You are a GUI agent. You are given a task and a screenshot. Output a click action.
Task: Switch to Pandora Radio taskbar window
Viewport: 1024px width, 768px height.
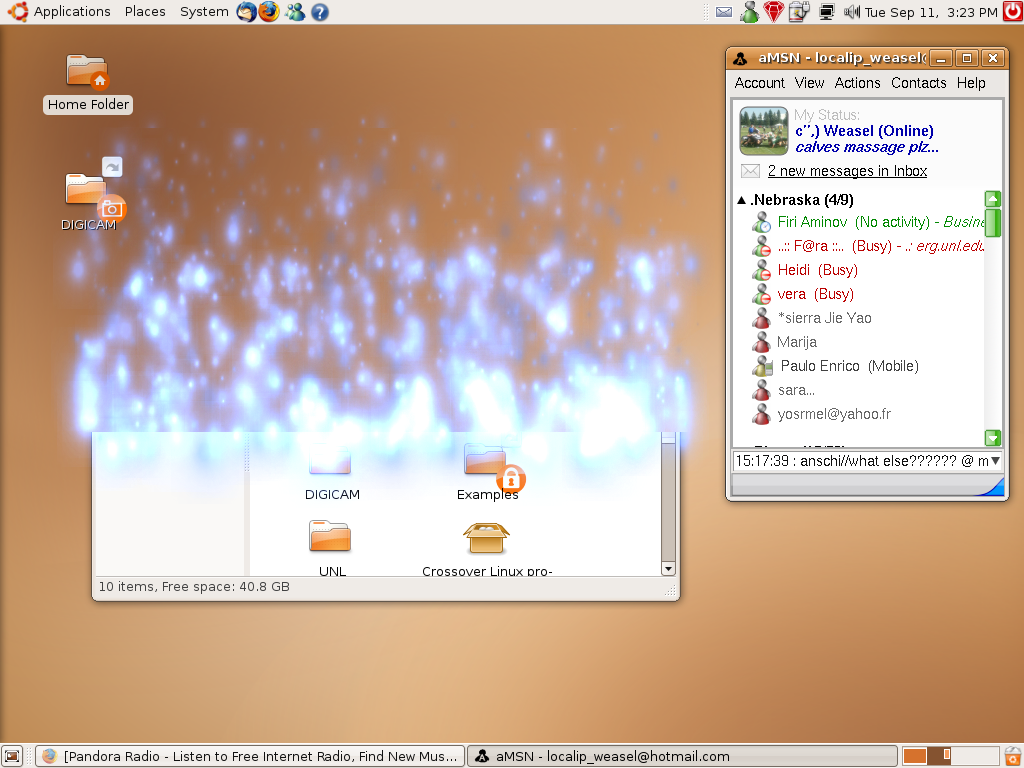click(250, 756)
